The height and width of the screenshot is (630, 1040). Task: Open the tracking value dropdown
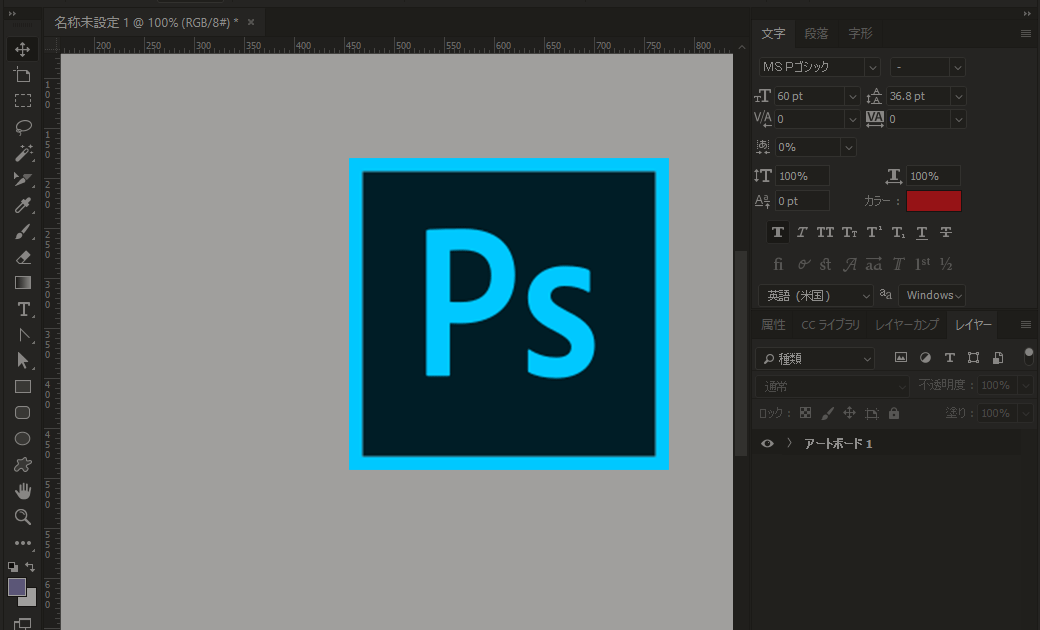point(958,119)
